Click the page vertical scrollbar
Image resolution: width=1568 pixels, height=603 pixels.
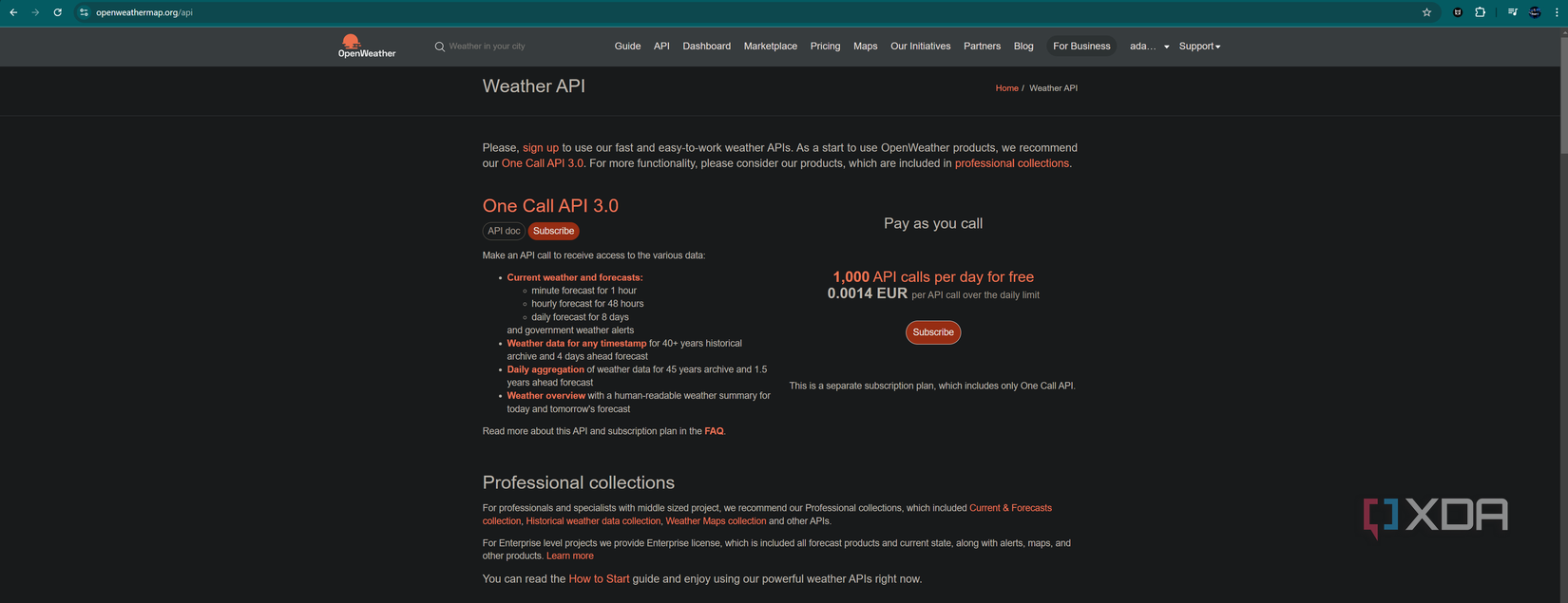tap(1563, 95)
